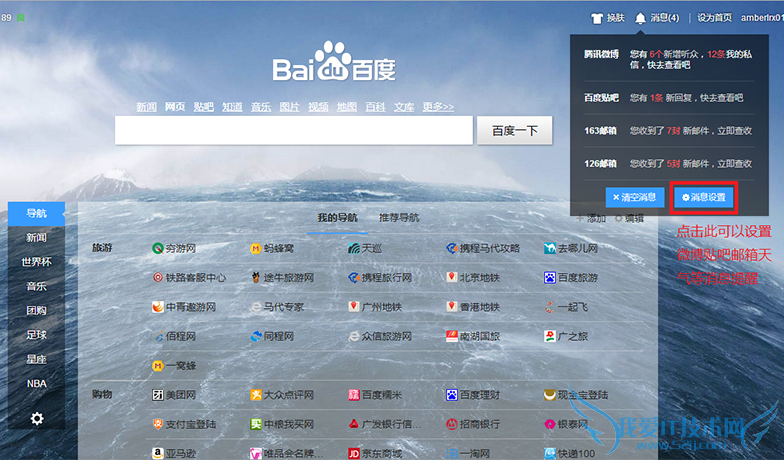Screen dimensions: 784x460
Task: Open 同程网 site shortcut
Action: tap(272, 336)
